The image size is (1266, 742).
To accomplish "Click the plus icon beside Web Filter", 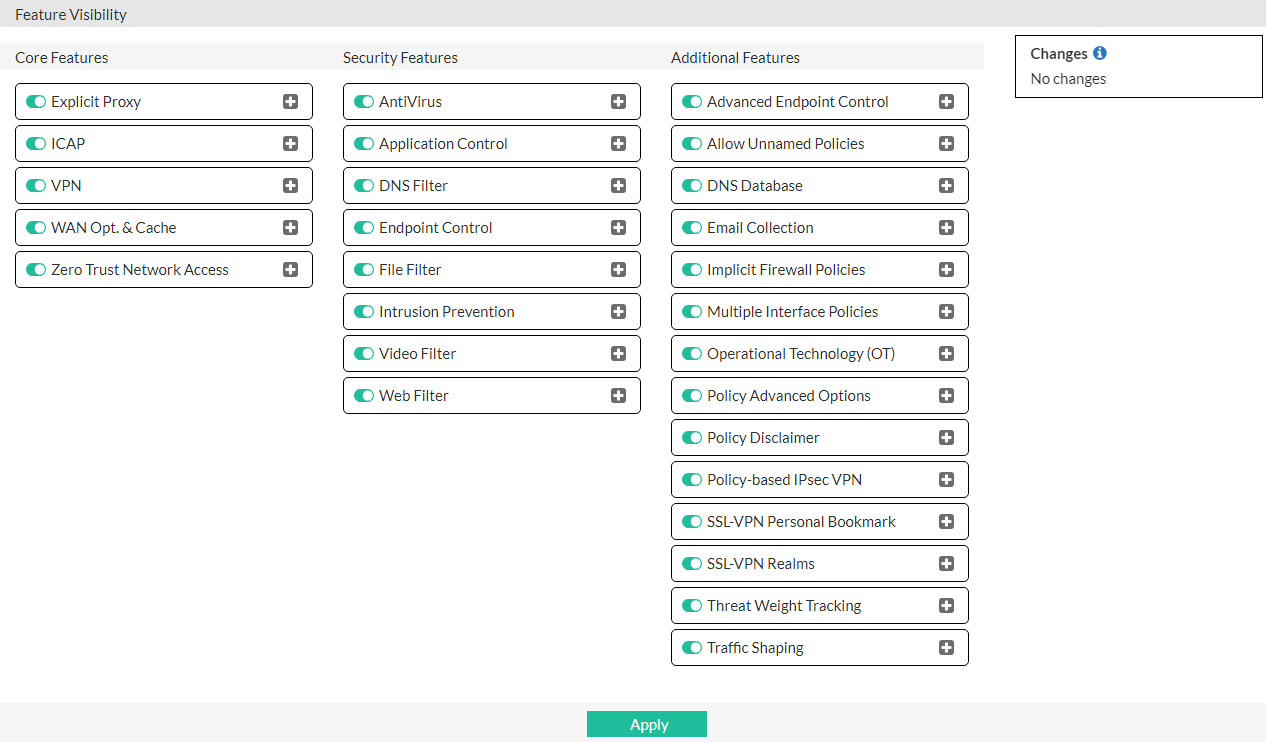I will [618, 396].
